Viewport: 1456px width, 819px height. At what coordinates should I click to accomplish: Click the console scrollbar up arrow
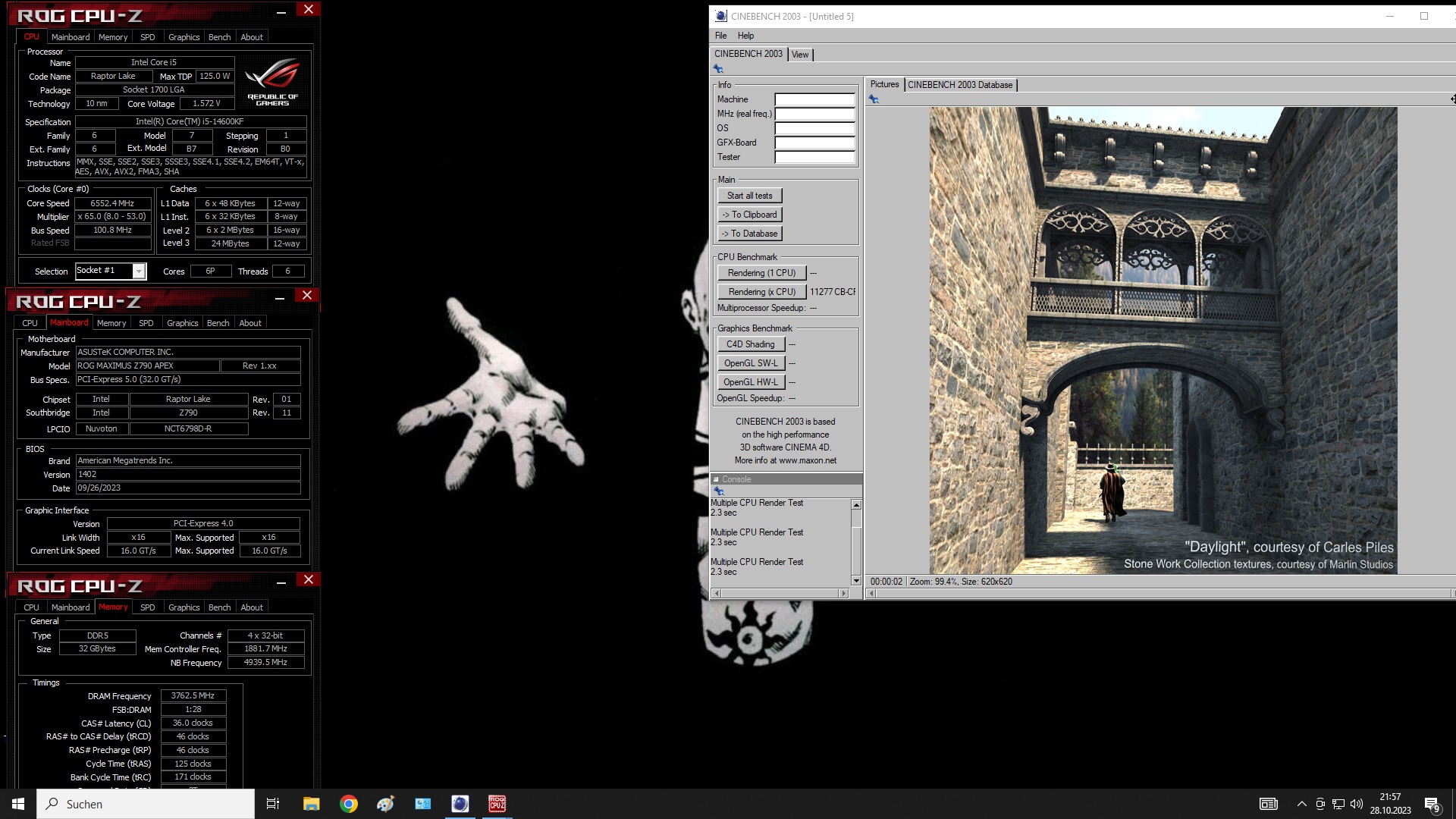pyautogui.click(x=856, y=505)
